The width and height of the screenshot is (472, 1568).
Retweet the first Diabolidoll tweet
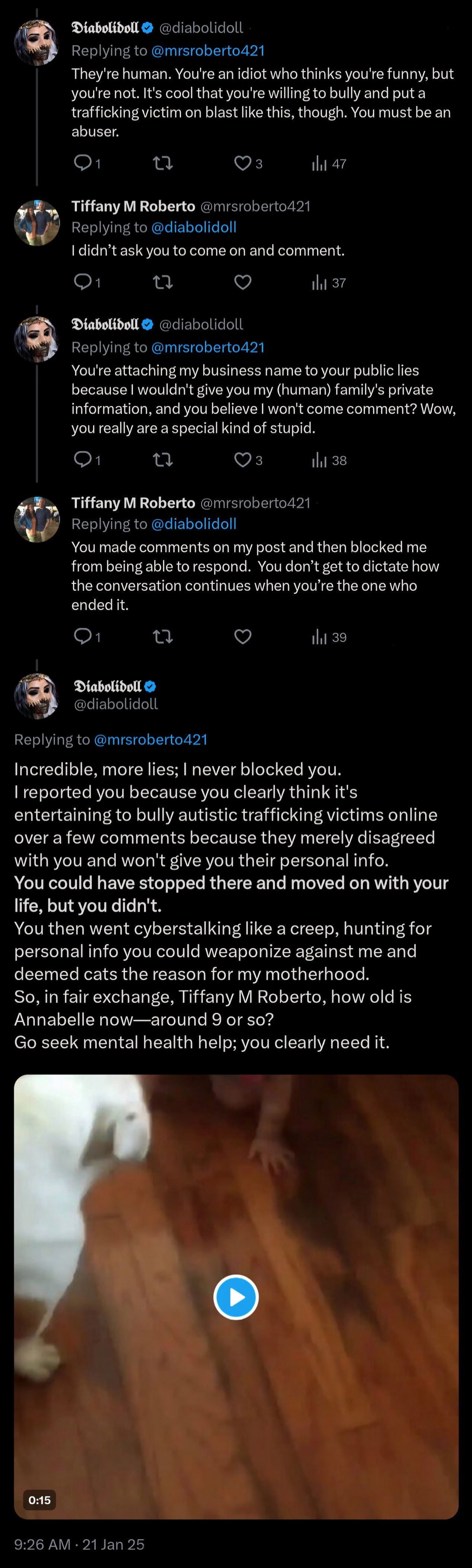click(x=162, y=162)
